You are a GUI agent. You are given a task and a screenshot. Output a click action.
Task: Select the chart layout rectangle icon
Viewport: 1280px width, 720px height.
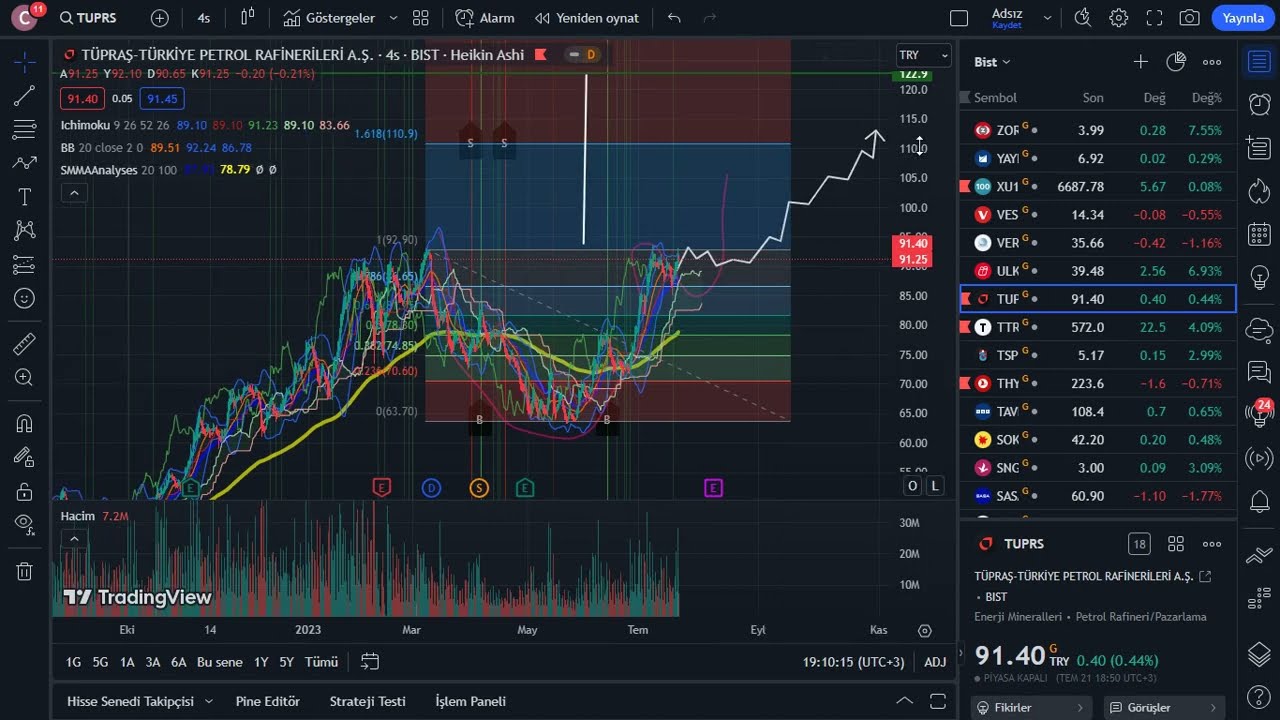[x=959, y=18]
